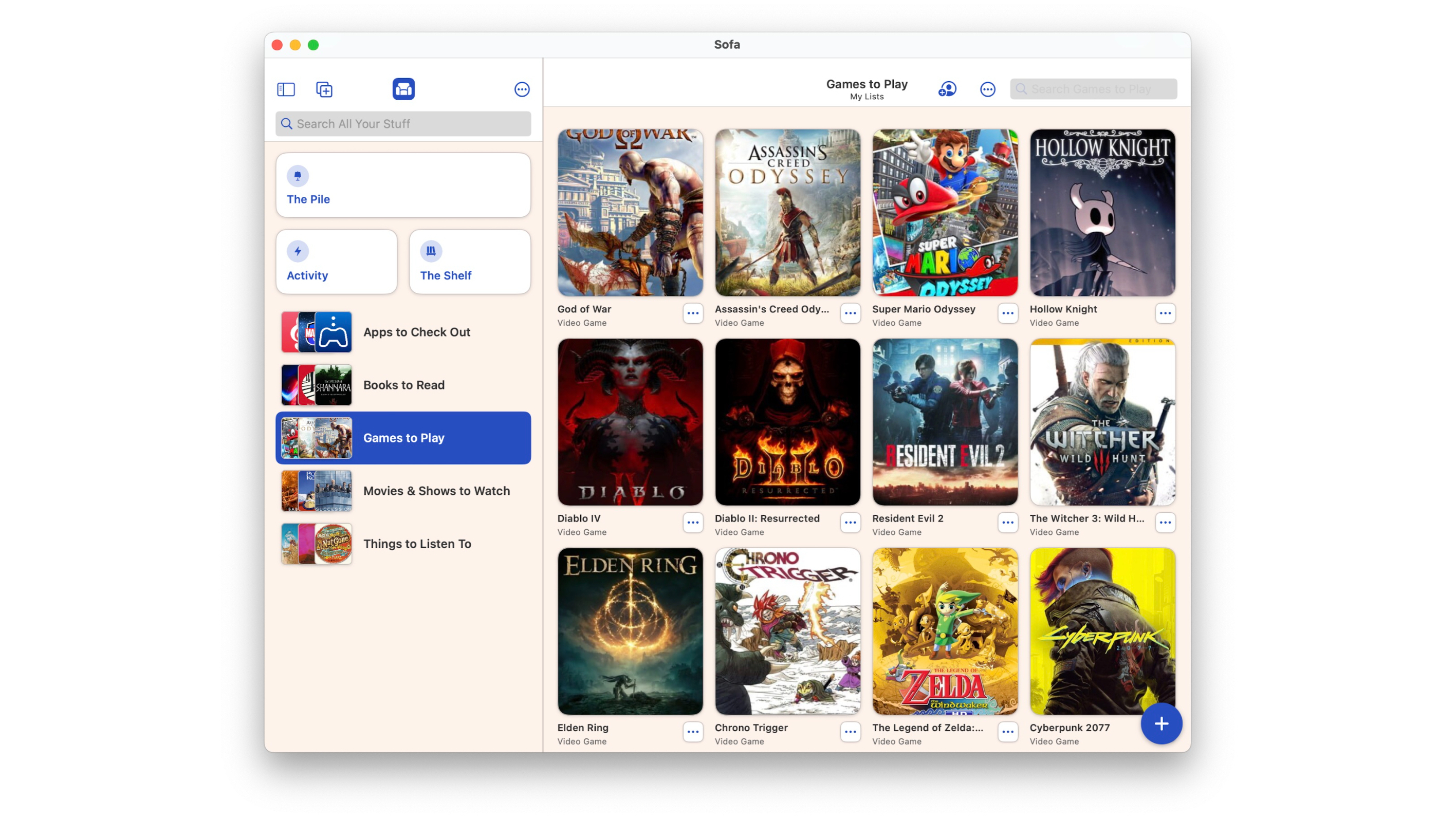
Task: Select the Games to Play list item
Action: tap(403, 437)
